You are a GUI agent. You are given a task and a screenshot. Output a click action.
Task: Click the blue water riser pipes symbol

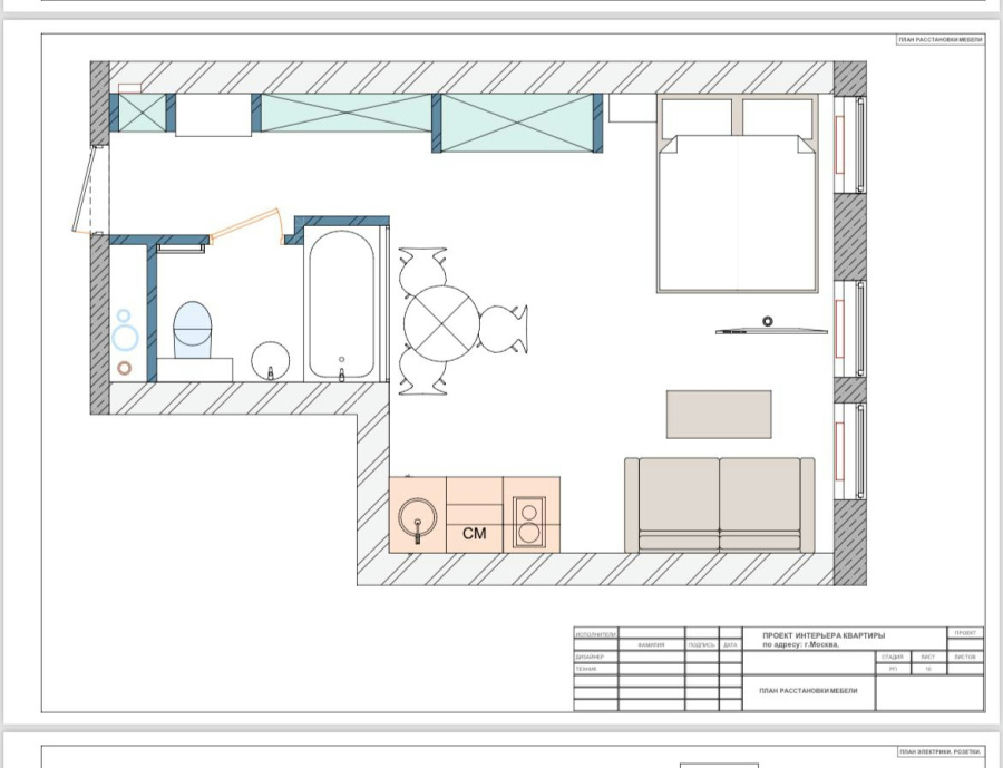pos(125,330)
